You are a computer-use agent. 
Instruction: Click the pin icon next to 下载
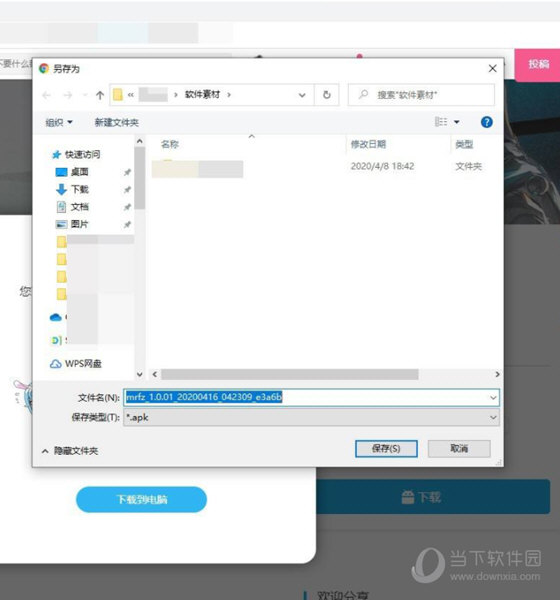[x=127, y=190]
